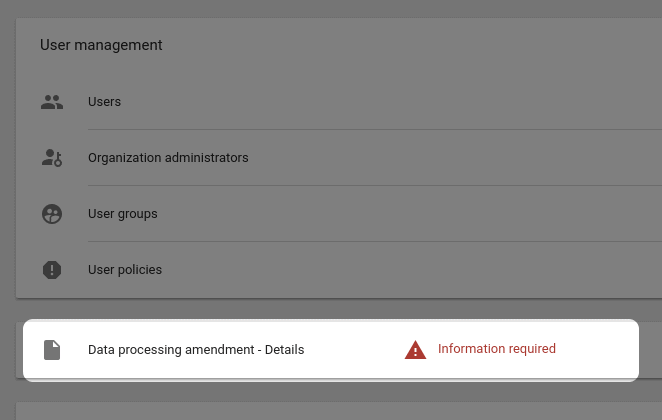The image size is (662, 420).
Task: Open Data processing amendment - Details
Action: tap(196, 350)
